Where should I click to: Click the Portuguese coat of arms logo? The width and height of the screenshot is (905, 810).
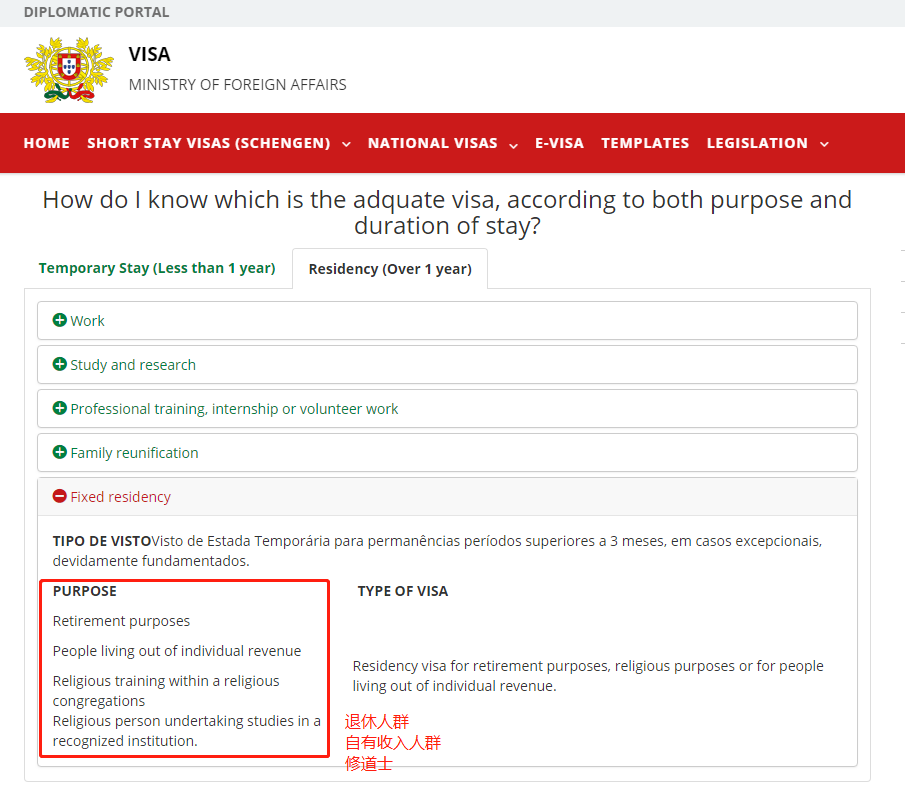[x=69, y=70]
